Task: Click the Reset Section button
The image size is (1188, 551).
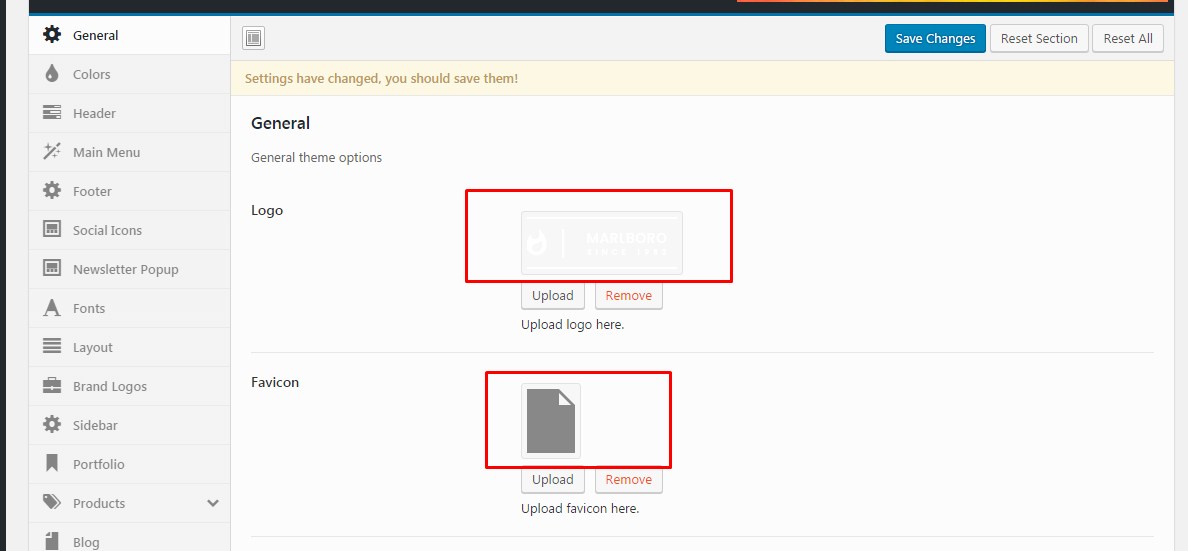Action: 1039,39
